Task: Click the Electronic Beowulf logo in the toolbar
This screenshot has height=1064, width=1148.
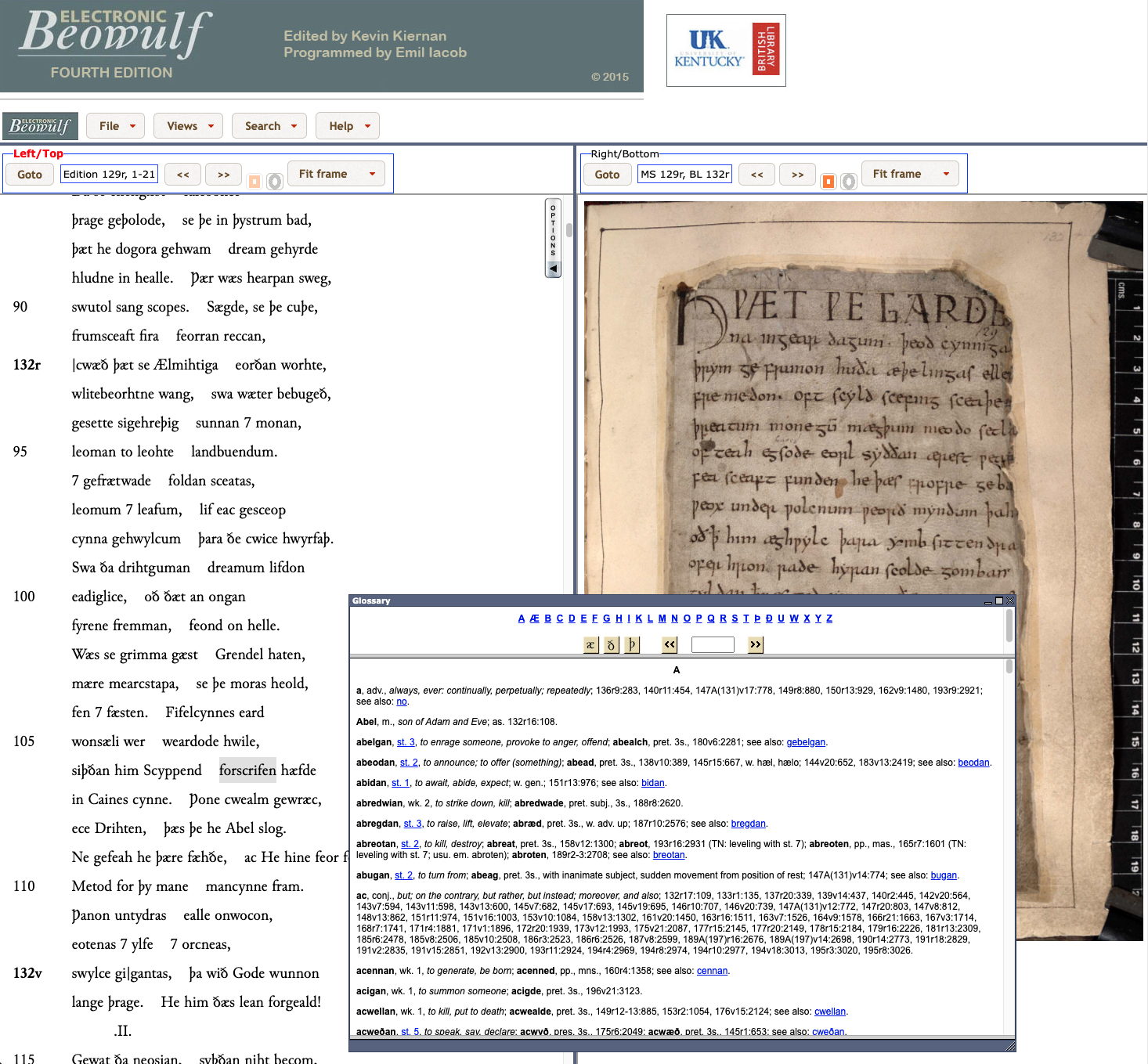Action: tap(40, 125)
